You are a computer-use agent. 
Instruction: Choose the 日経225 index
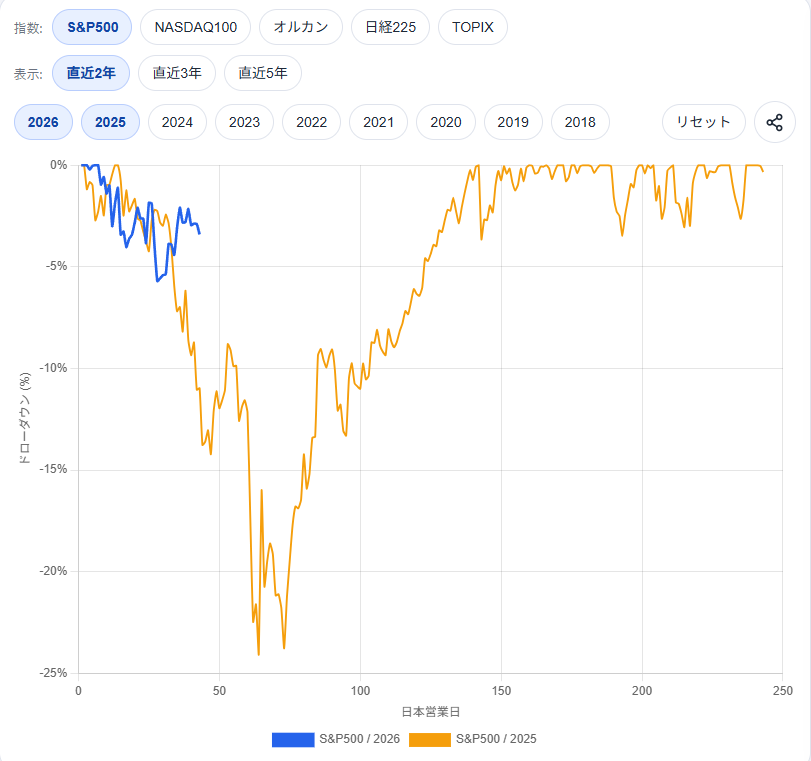coord(391,27)
